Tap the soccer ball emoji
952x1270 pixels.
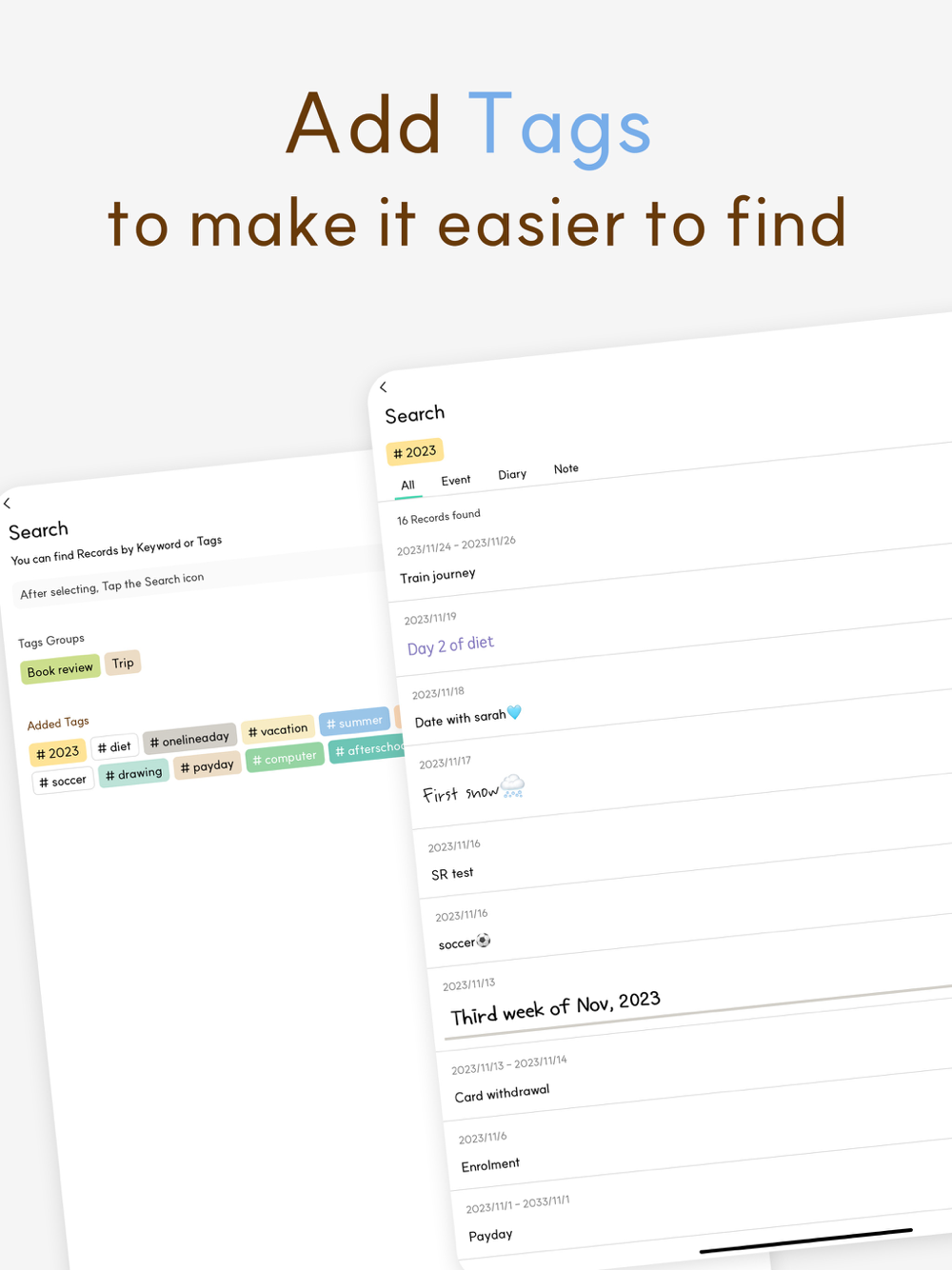[484, 941]
